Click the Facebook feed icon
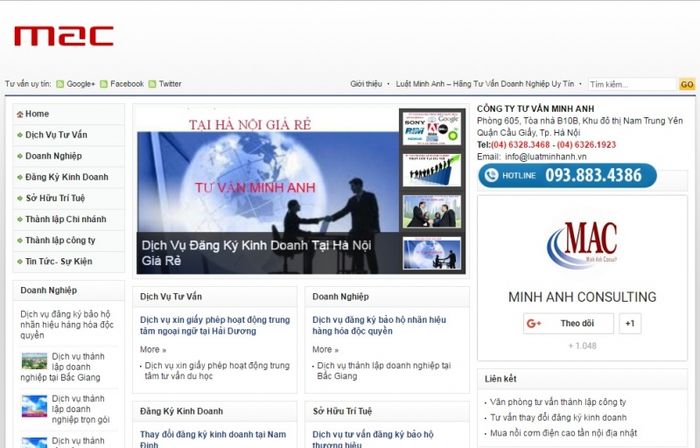 104,84
